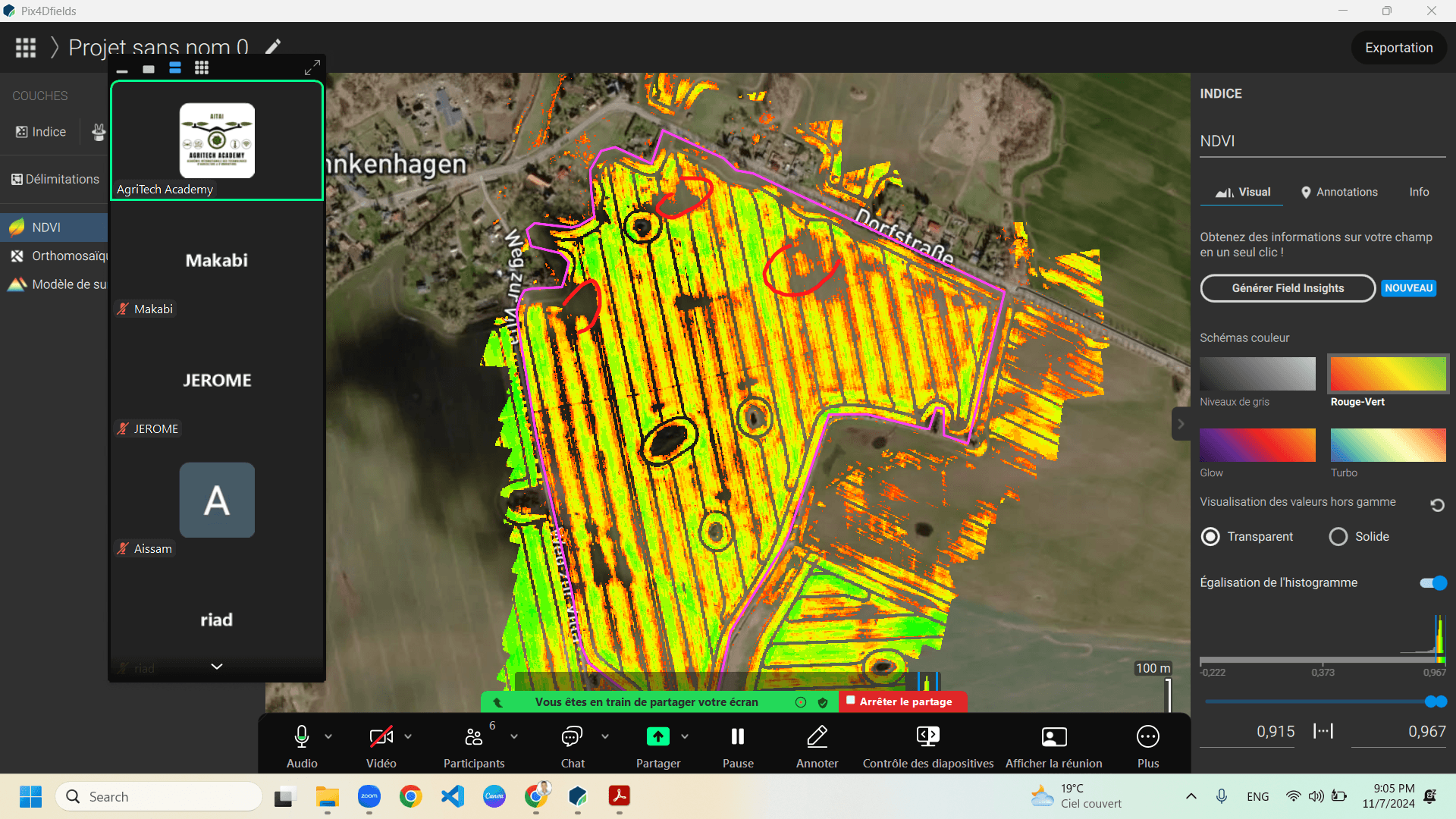Screen dimensions: 1456x819
Task: Click the Annoter pen icon in Zoom toolbar
Action: 817,736
